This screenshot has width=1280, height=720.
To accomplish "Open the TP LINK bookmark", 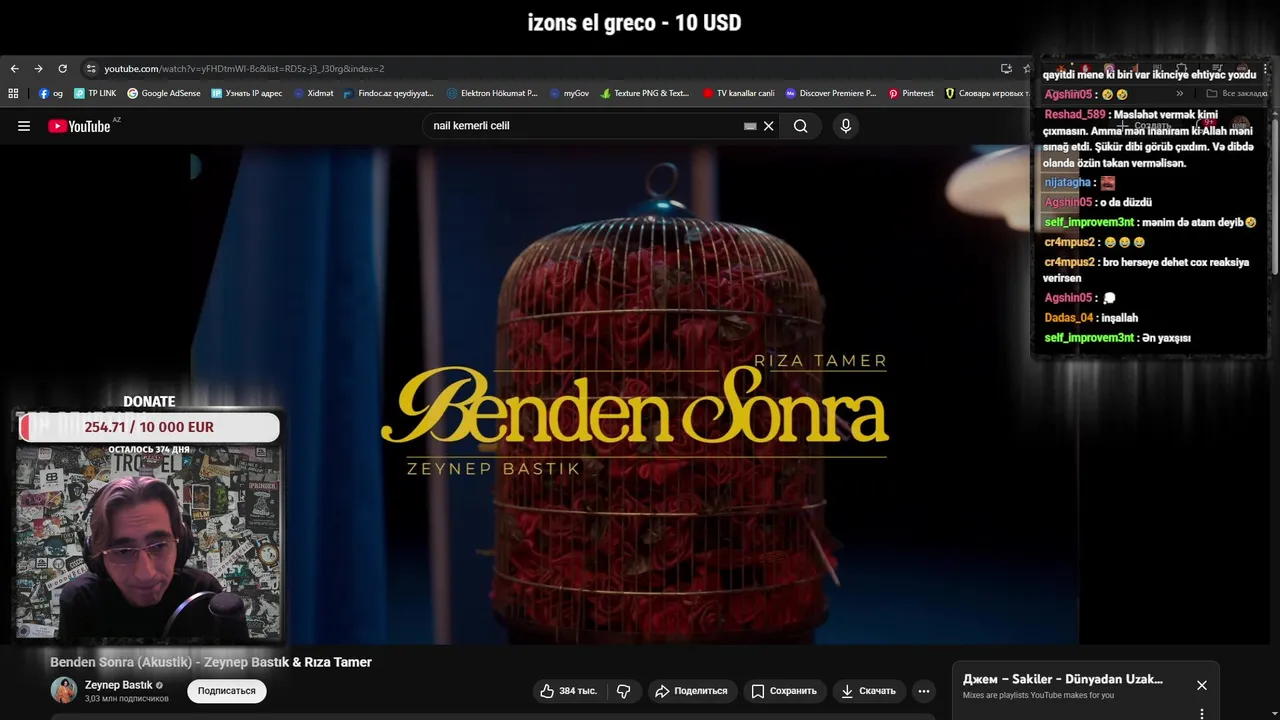I will click(x=95, y=93).
